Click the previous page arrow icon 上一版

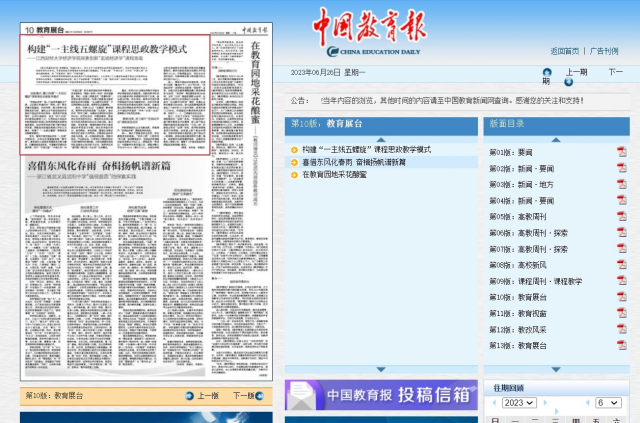coord(190,396)
